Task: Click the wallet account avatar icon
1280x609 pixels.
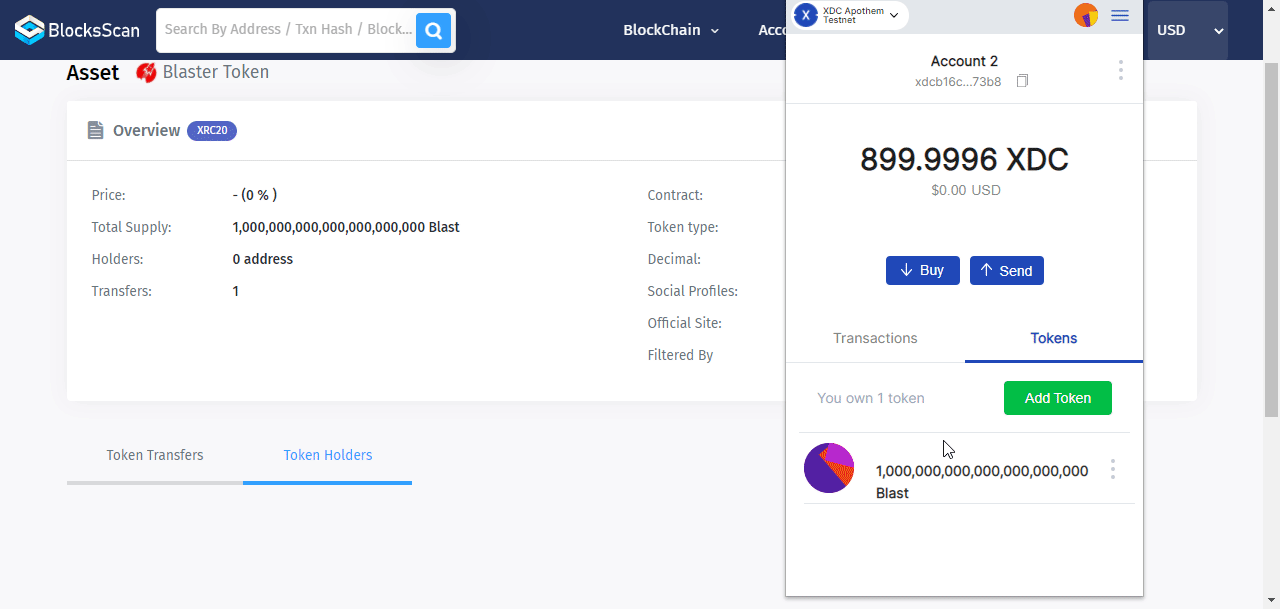Action: pyautogui.click(x=1086, y=15)
